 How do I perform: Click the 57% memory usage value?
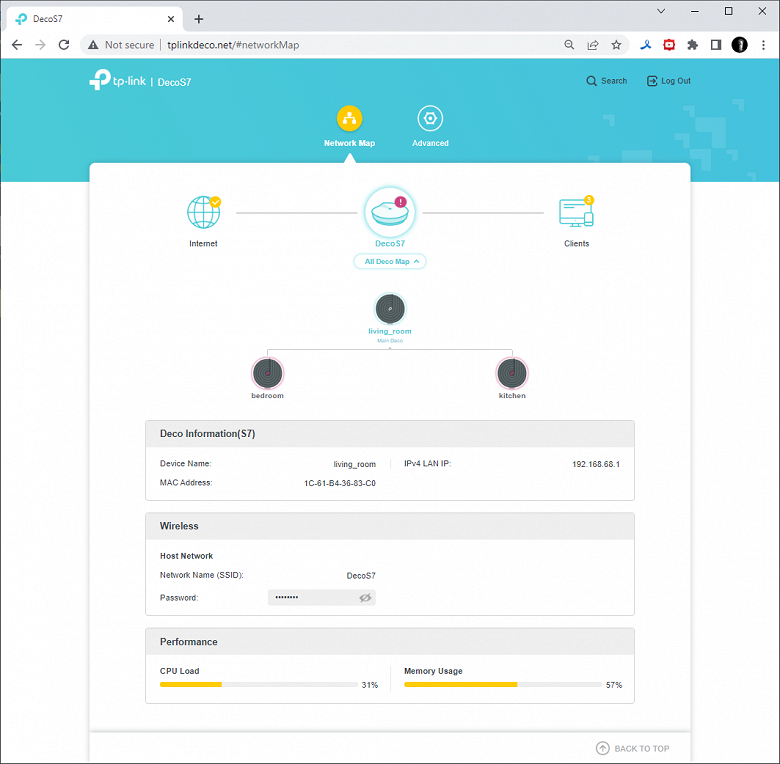pos(614,685)
